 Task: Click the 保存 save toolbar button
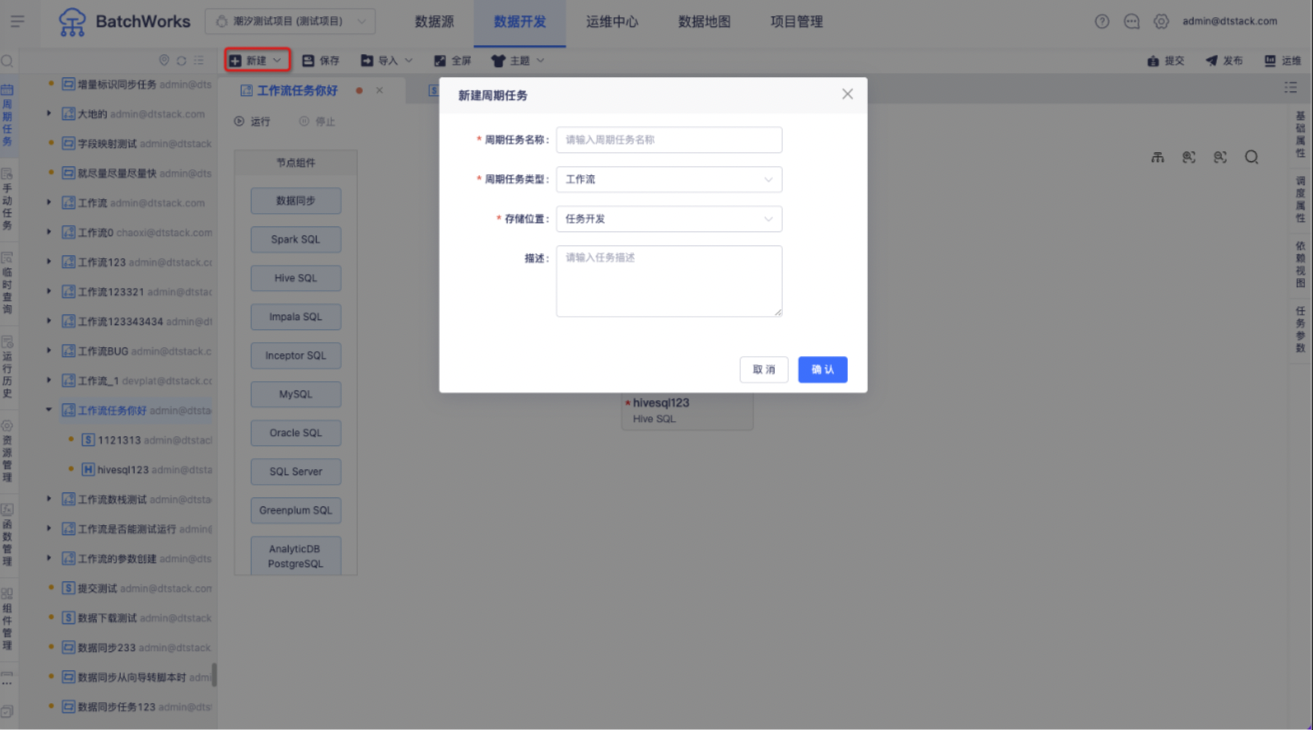321,61
